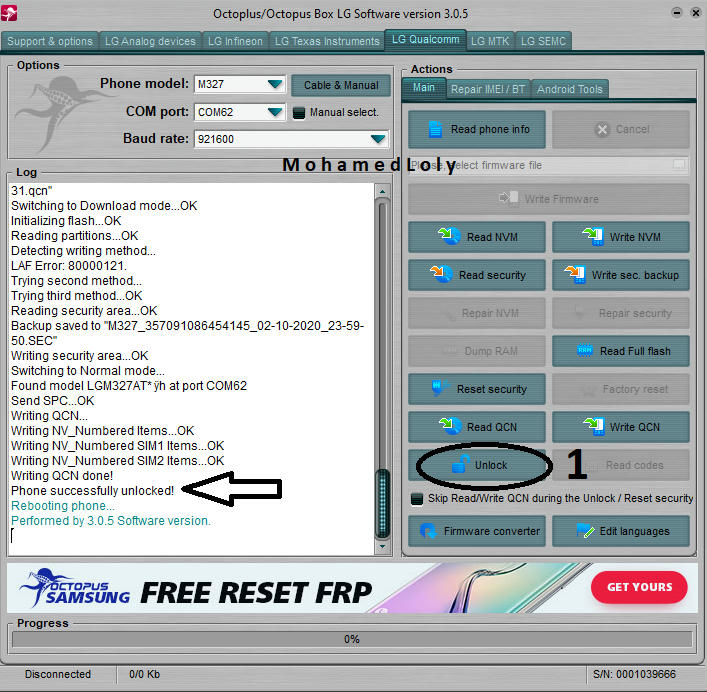Click the Octoplus app logo in title bar
Viewport: 707px width, 692px height.
tap(9, 13)
